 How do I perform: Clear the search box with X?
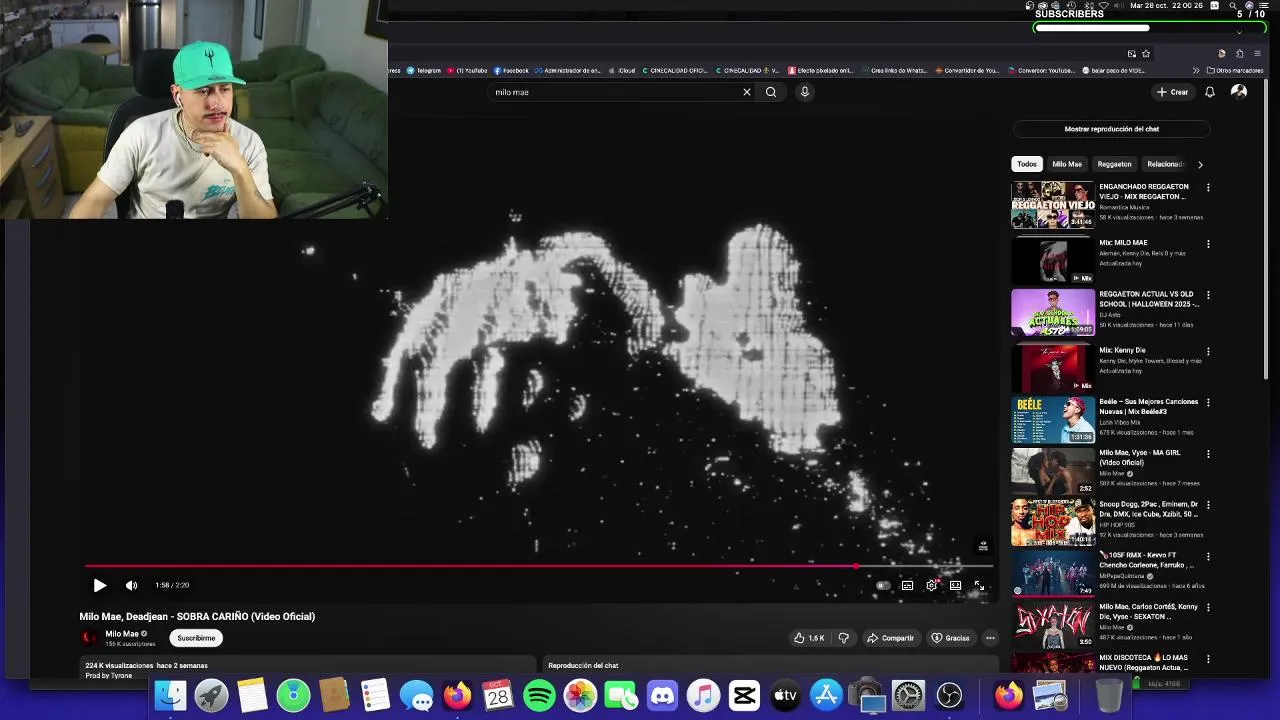[746, 92]
